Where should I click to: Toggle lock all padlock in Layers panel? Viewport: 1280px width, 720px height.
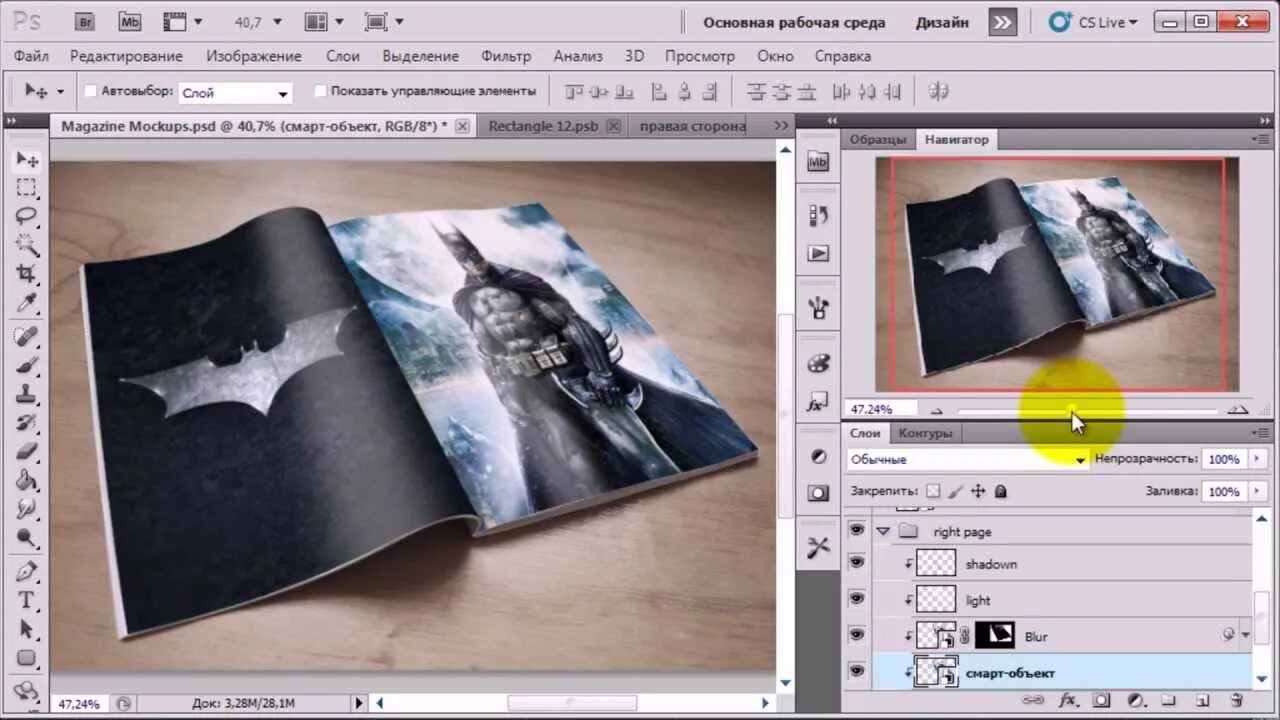[x=1001, y=491]
